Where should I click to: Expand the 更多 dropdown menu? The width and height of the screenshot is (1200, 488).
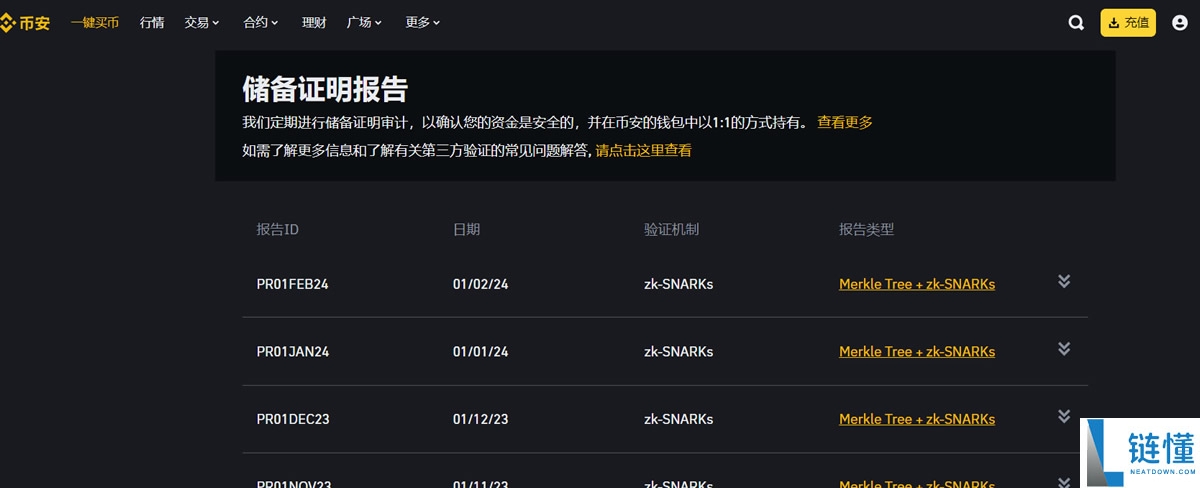point(423,23)
